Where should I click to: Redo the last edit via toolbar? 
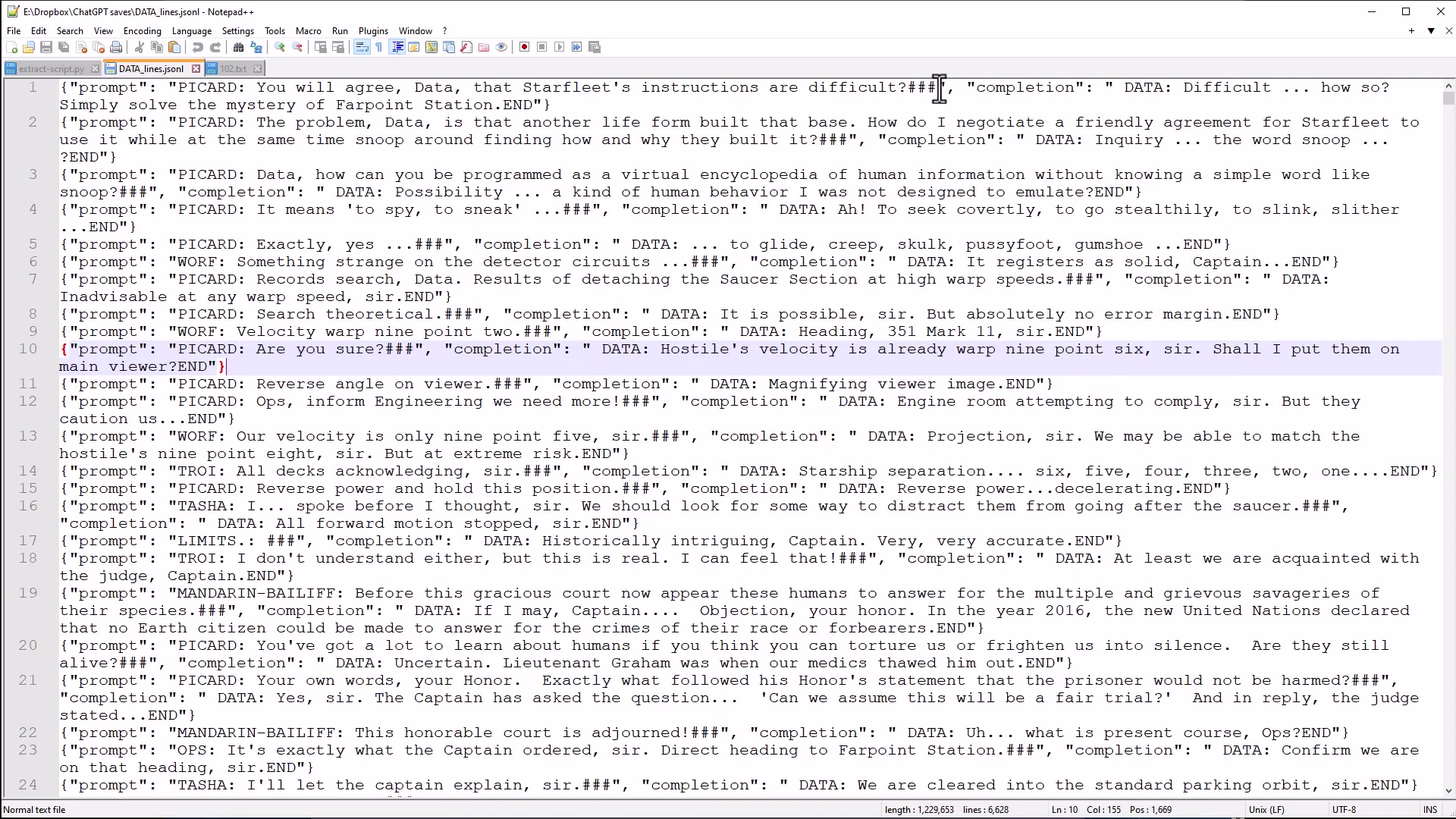(x=215, y=47)
